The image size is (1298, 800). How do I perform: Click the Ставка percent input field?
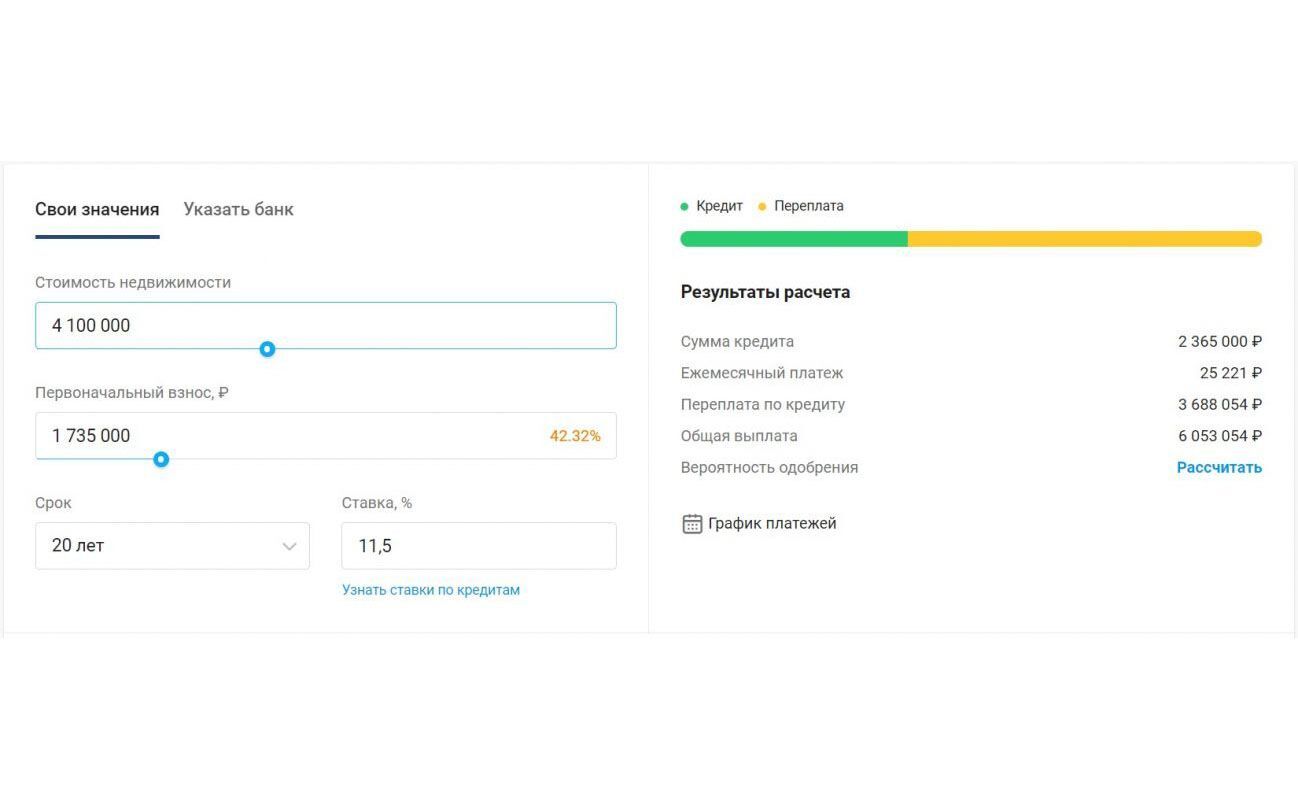point(478,546)
